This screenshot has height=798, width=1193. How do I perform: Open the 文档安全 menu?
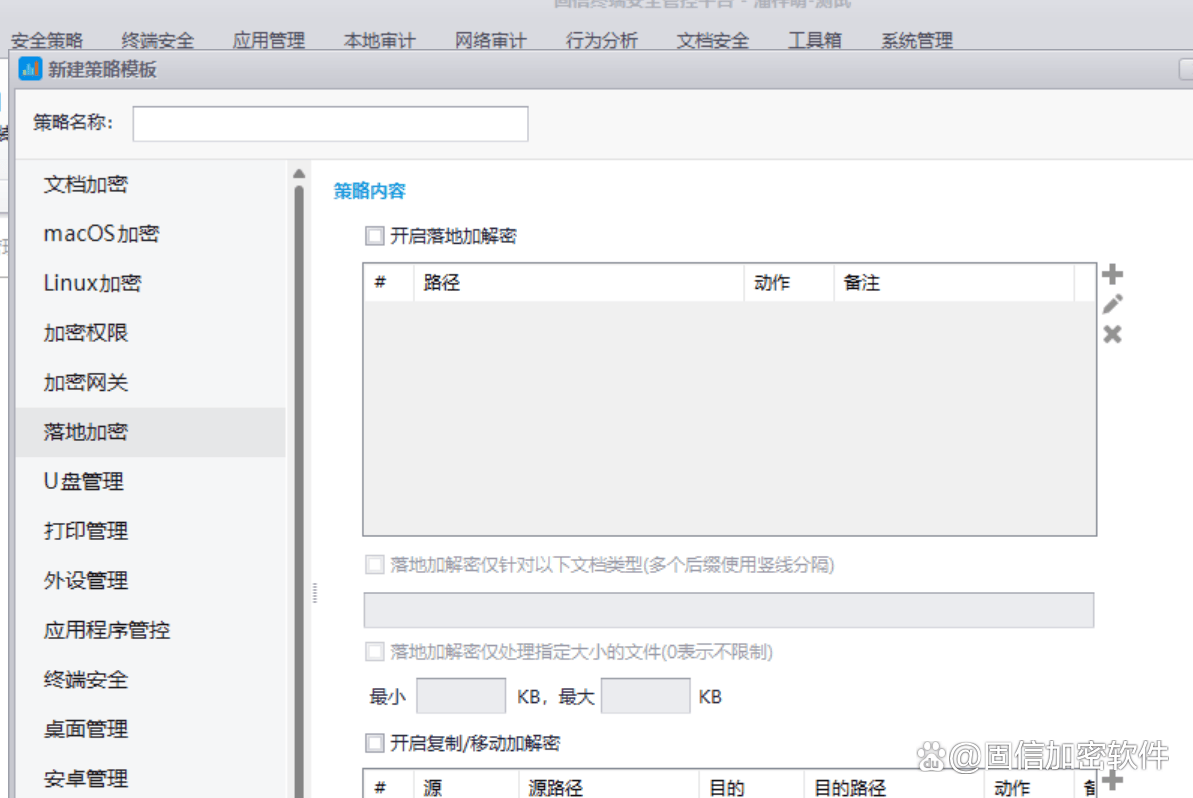click(x=712, y=41)
